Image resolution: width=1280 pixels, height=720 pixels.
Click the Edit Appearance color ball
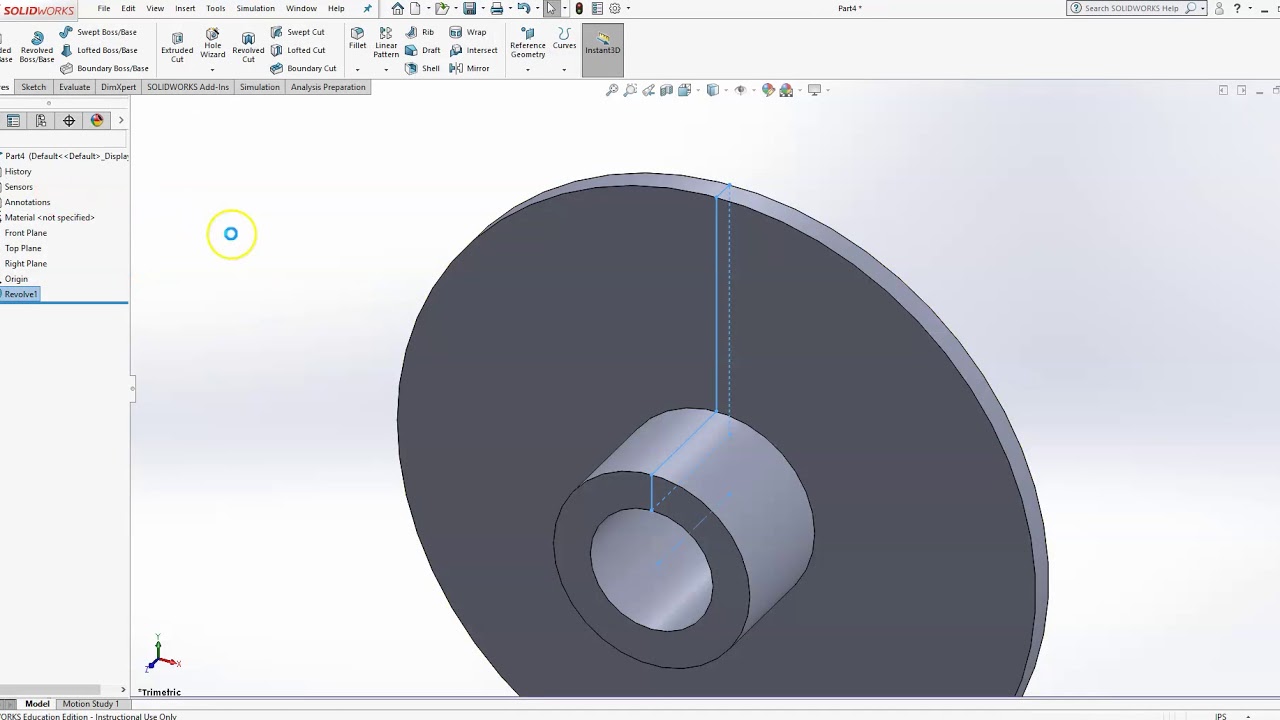click(768, 90)
